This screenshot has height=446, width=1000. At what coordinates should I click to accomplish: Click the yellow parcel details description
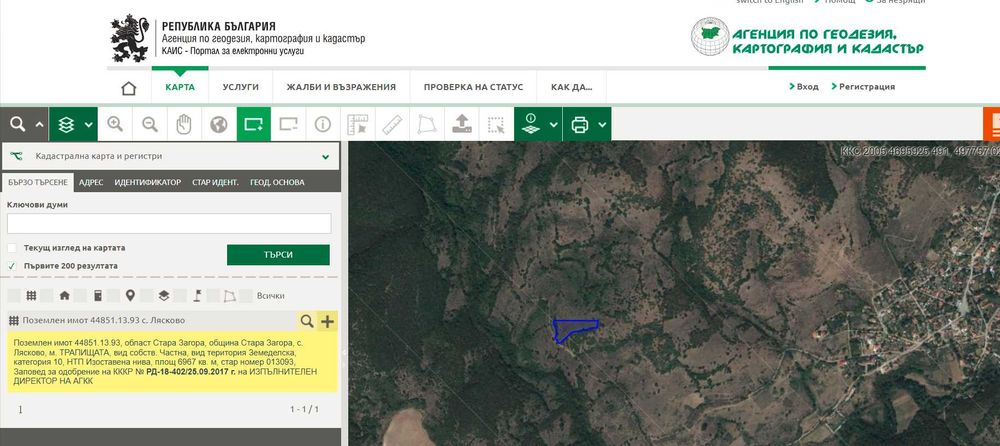(172, 362)
